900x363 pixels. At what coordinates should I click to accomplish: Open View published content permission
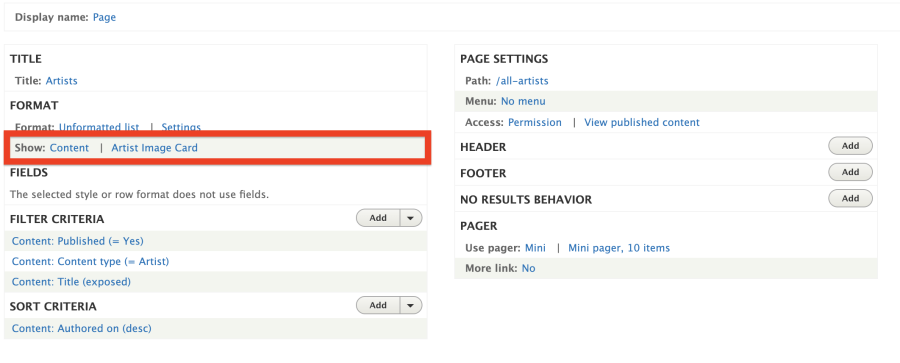[642, 122]
